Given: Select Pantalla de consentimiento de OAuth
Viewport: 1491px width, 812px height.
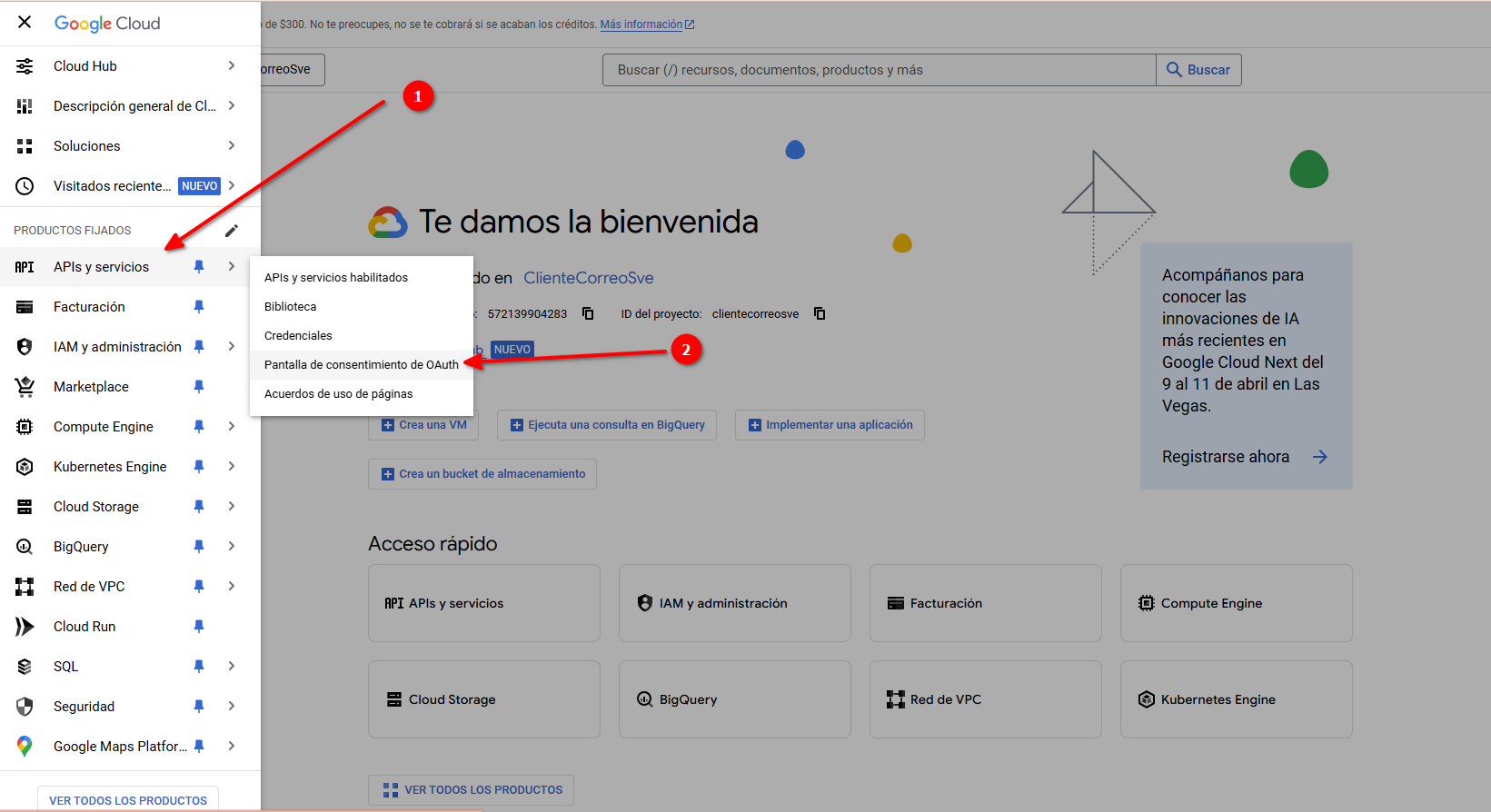Looking at the screenshot, I should coord(361,365).
